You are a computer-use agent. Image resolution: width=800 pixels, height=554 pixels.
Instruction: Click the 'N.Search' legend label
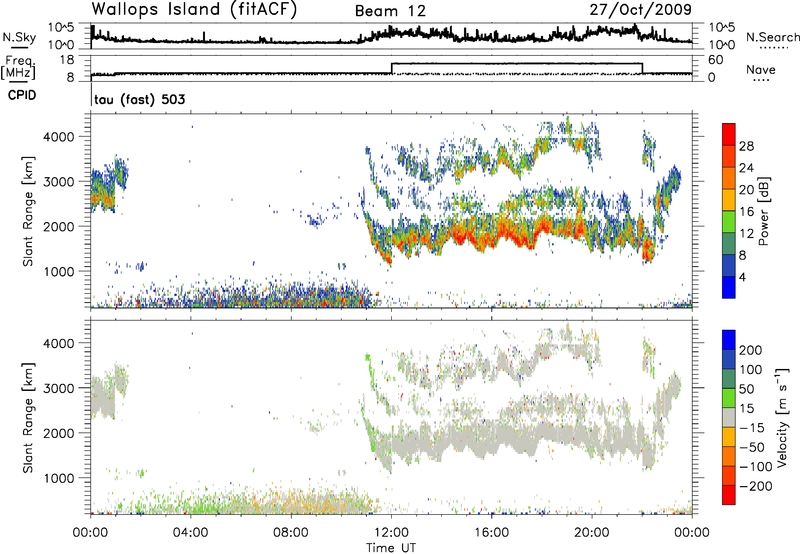[772, 37]
